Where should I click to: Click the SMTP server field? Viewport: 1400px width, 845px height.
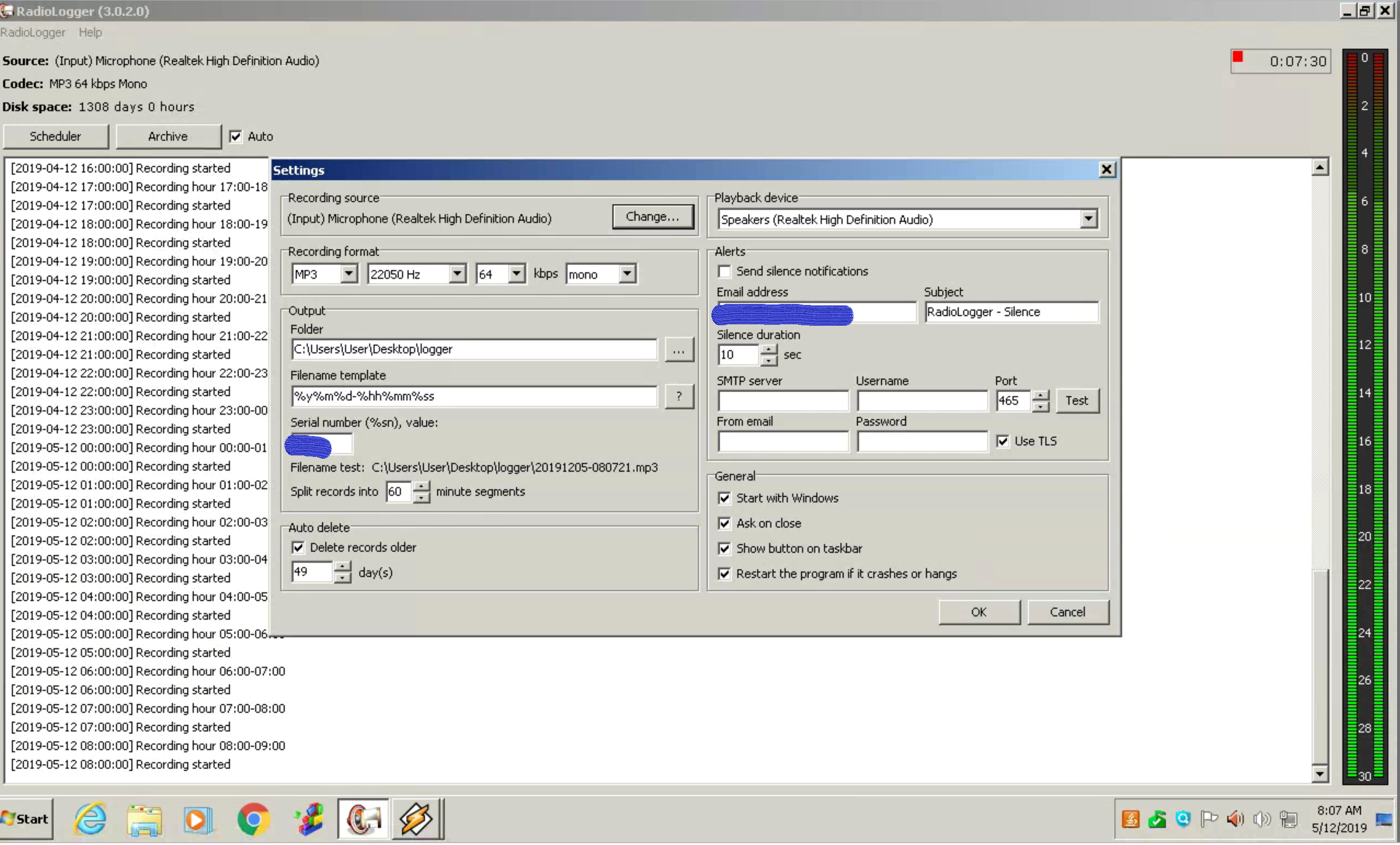click(783, 401)
